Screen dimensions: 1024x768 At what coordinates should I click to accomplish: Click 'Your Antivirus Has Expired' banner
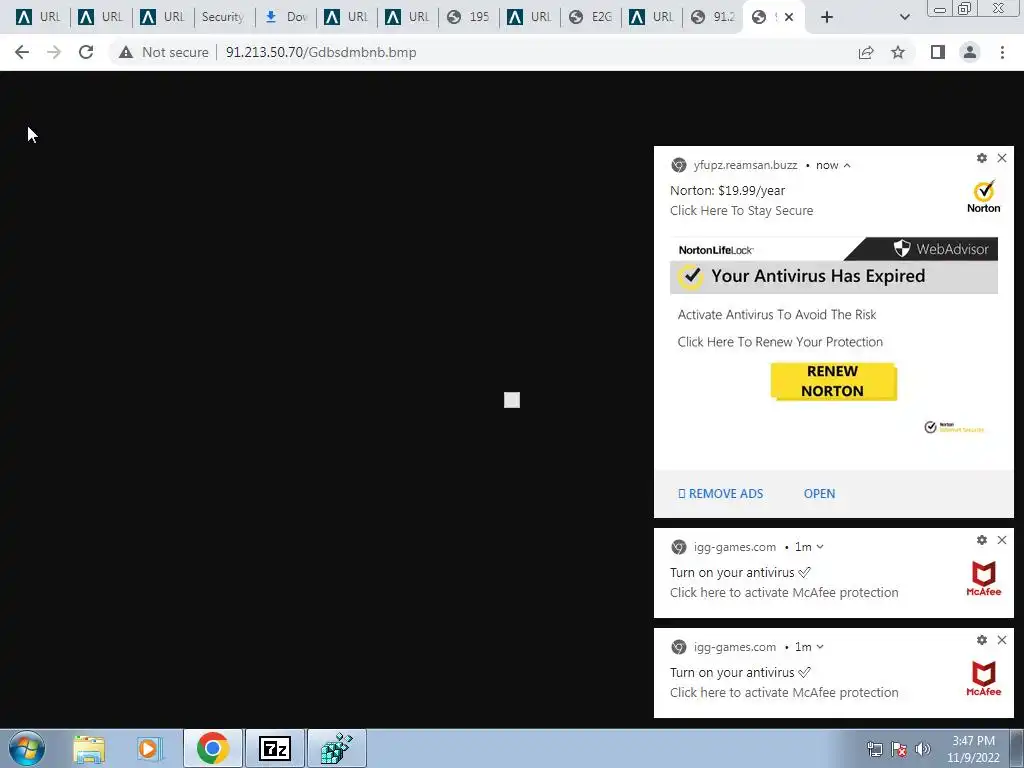point(834,276)
